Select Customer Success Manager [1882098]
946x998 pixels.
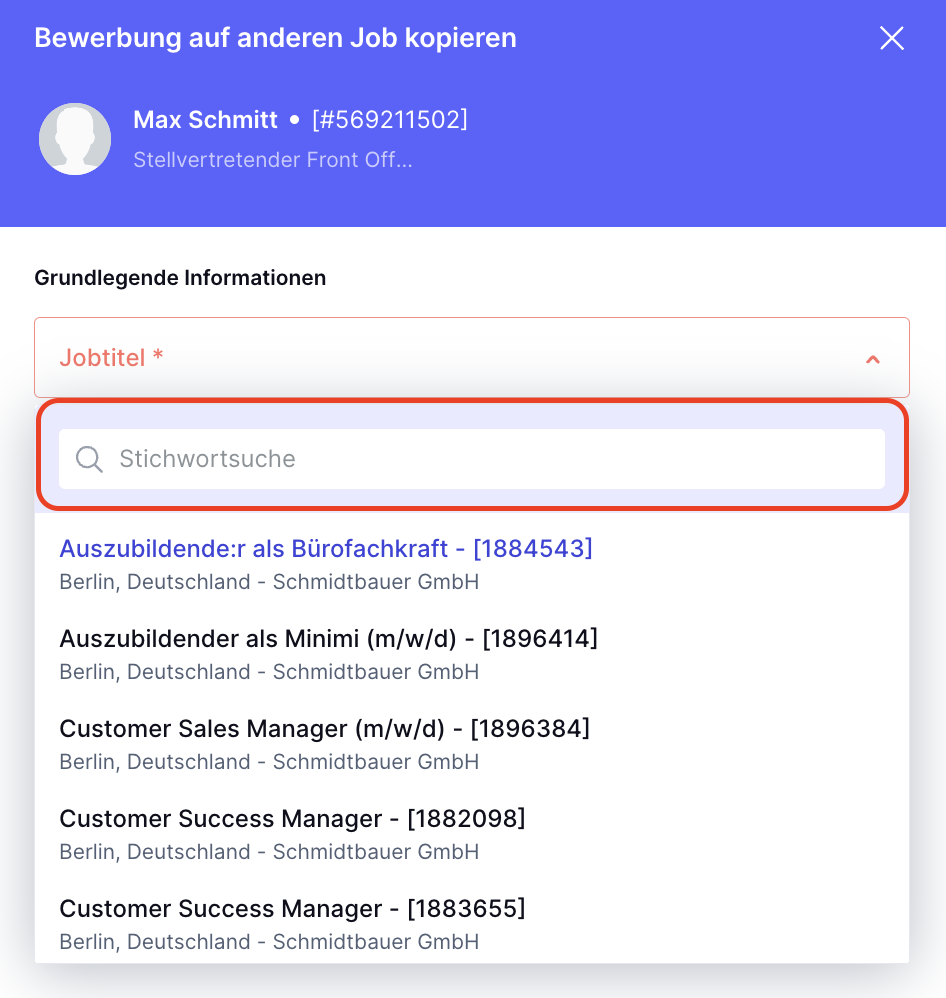[472, 834]
